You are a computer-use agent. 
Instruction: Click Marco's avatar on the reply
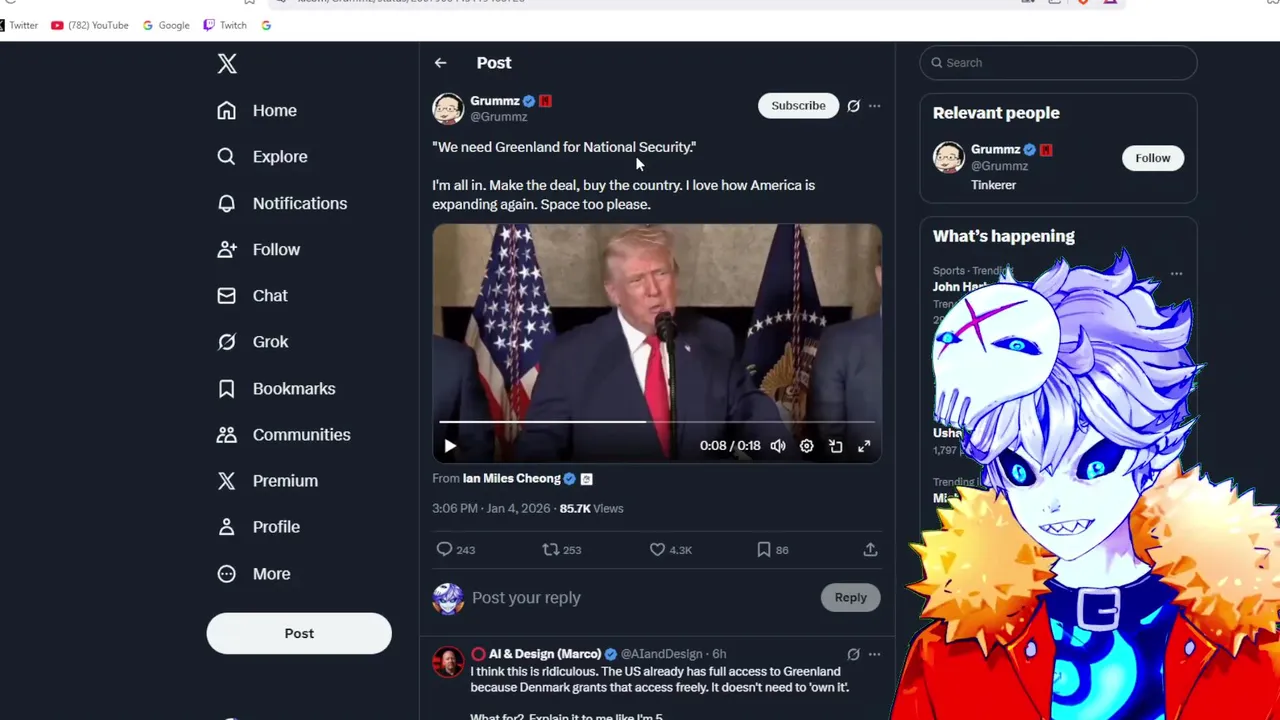[448, 662]
